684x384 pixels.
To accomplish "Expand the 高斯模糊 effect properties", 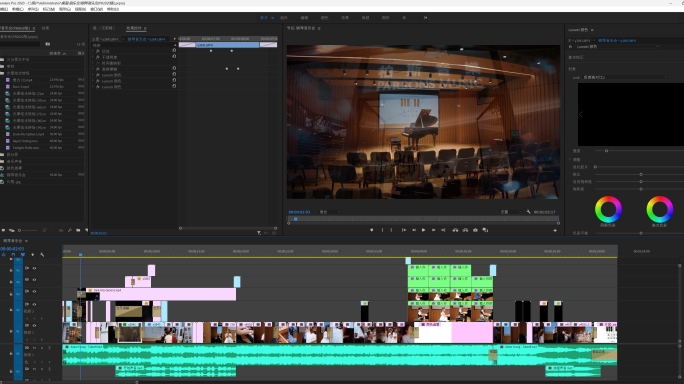I will coord(92,69).
